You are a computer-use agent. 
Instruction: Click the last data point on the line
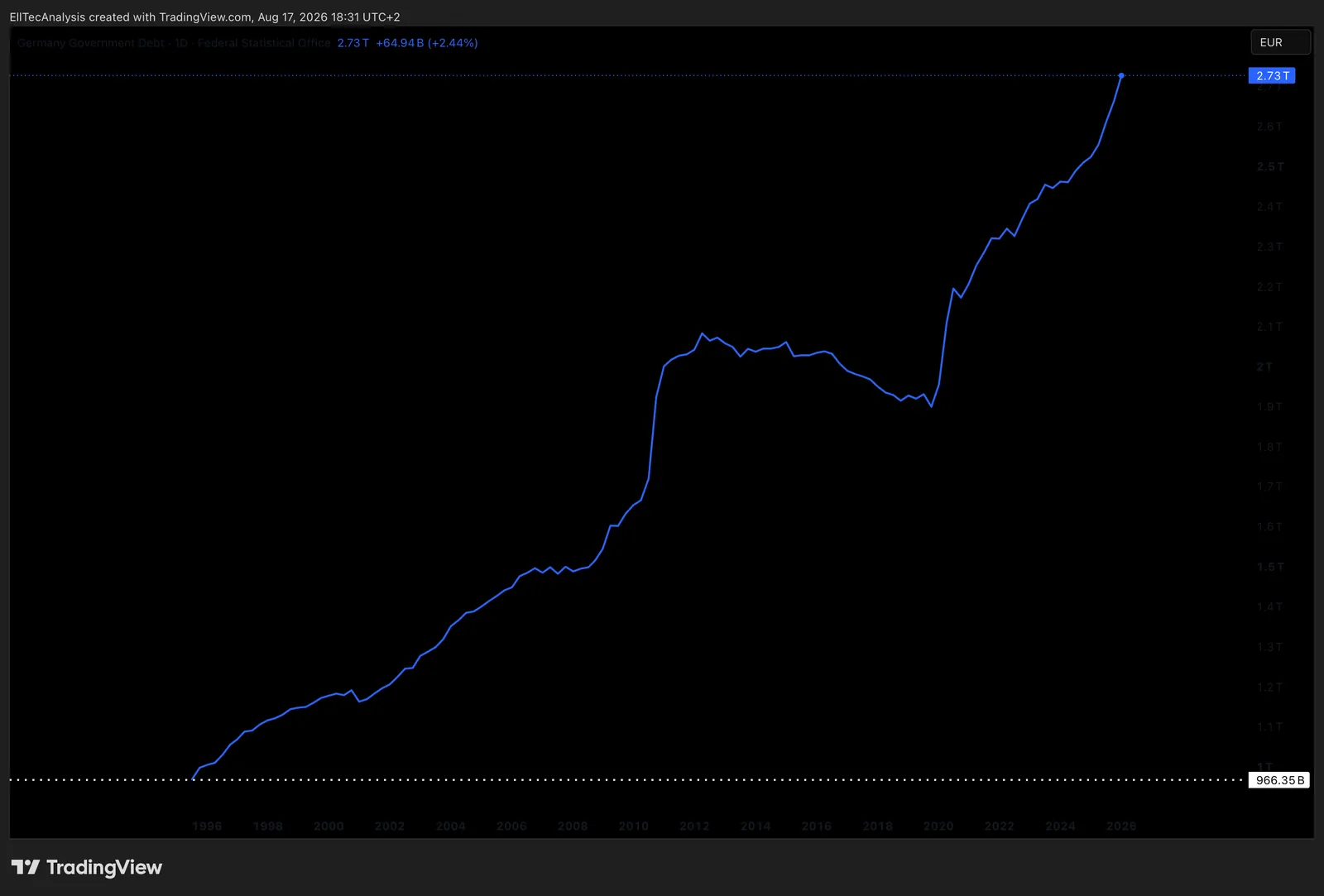[1121, 75]
